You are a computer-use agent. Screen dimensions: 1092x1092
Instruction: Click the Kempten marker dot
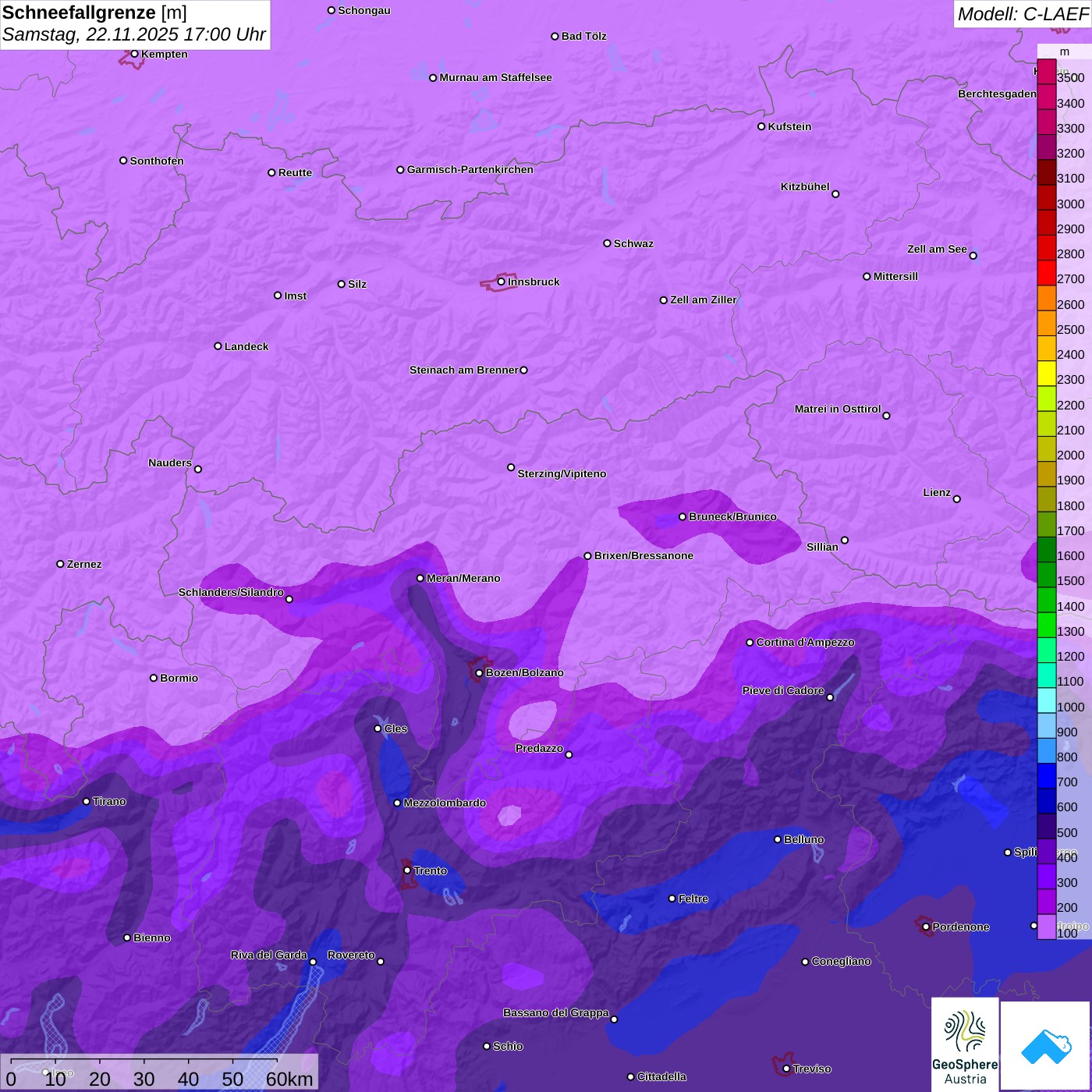[135, 54]
